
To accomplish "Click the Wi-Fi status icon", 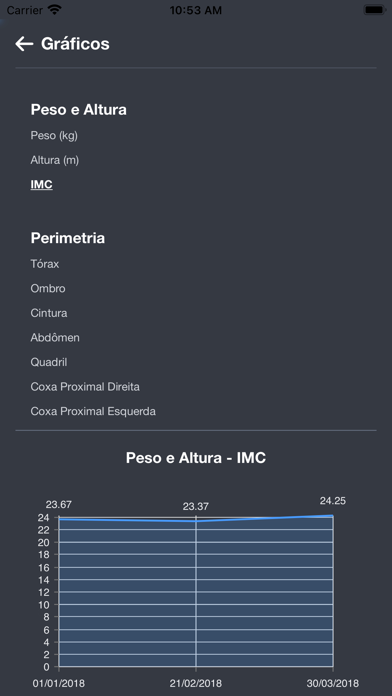I will pos(55,10).
